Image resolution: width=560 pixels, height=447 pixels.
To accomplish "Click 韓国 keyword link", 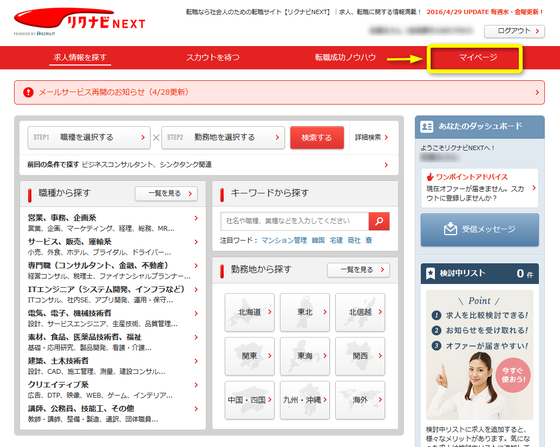I will coord(318,240).
